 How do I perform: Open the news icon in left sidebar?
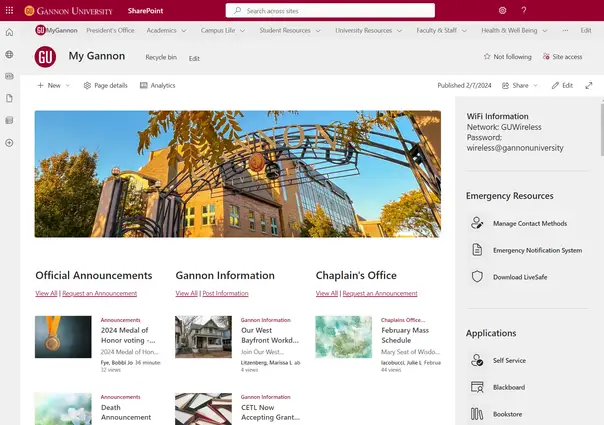[x=10, y=76]
